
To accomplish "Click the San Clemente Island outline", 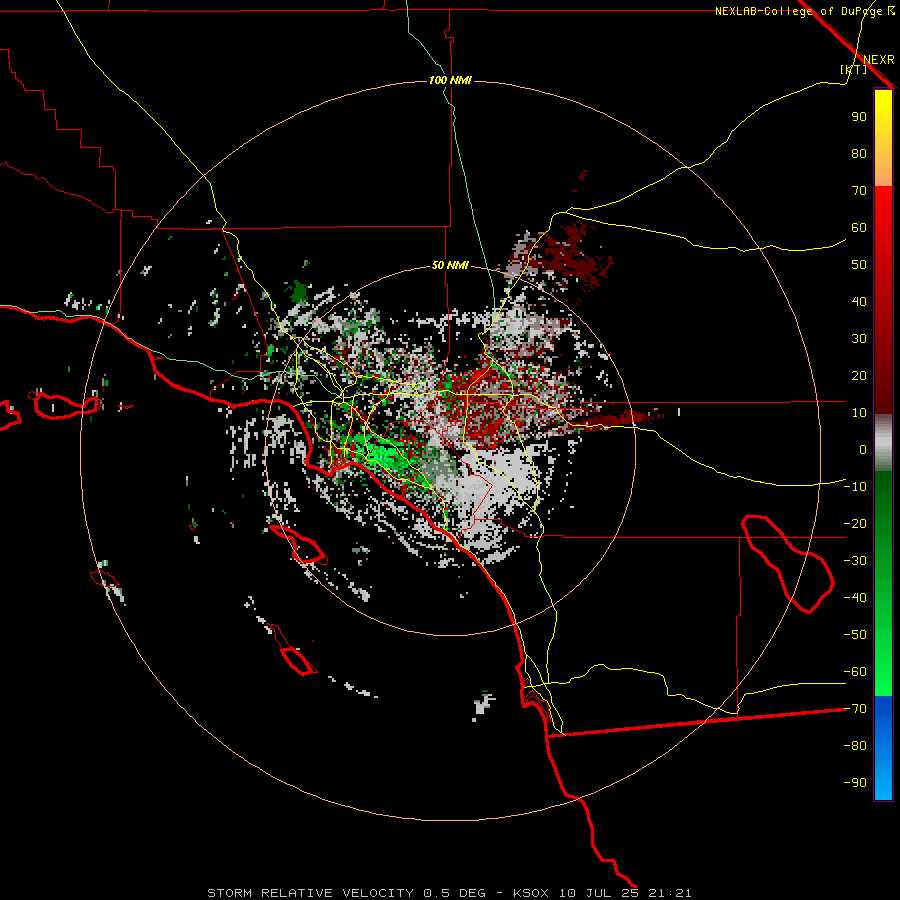I will coord(298,660).
